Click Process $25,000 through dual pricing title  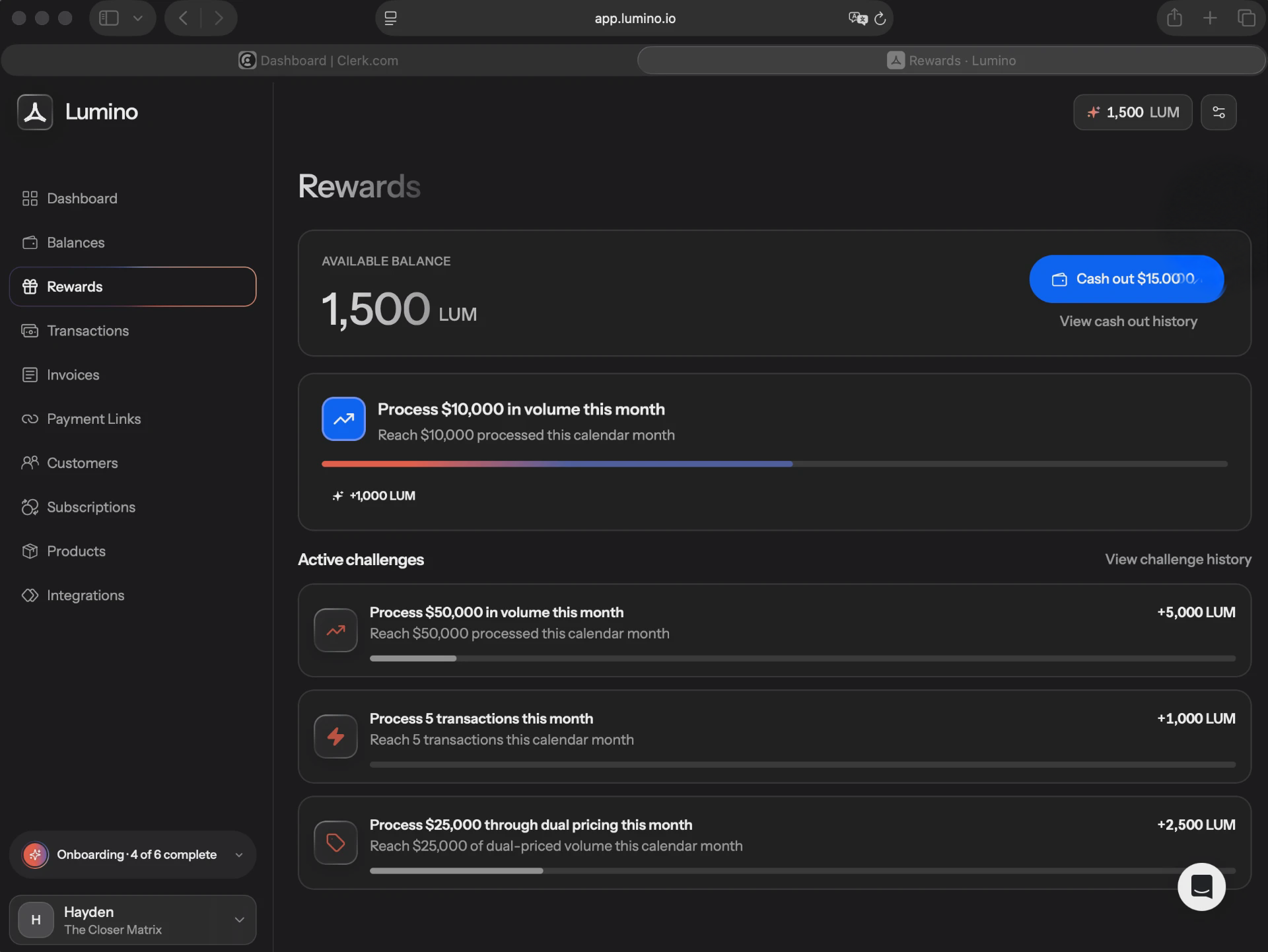531,825
